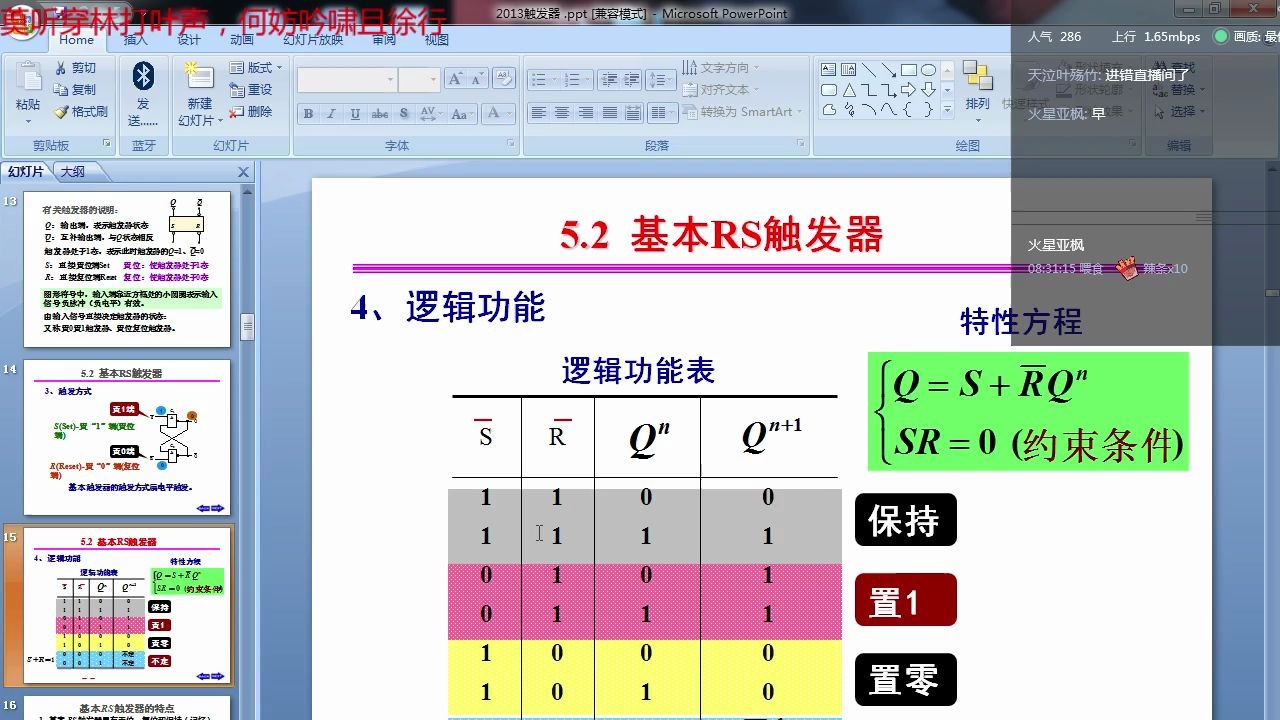This screenshot has width=1280, height=720.
Task: Open the Design (设计) ribbon tab
Action: pyautogui.click(x=189, y=40)
